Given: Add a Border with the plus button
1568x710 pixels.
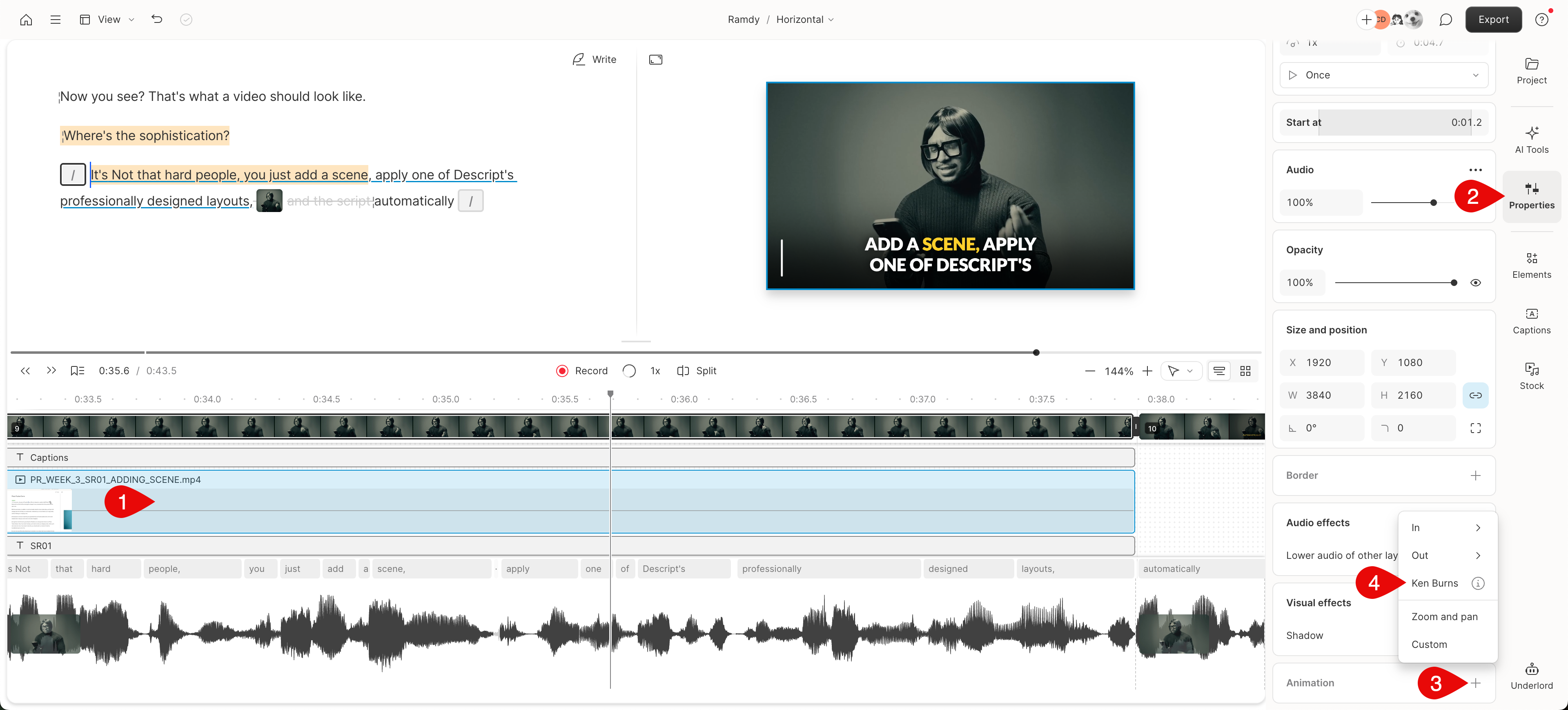Looking at the screenshot, I should (x=1476, y=475).
